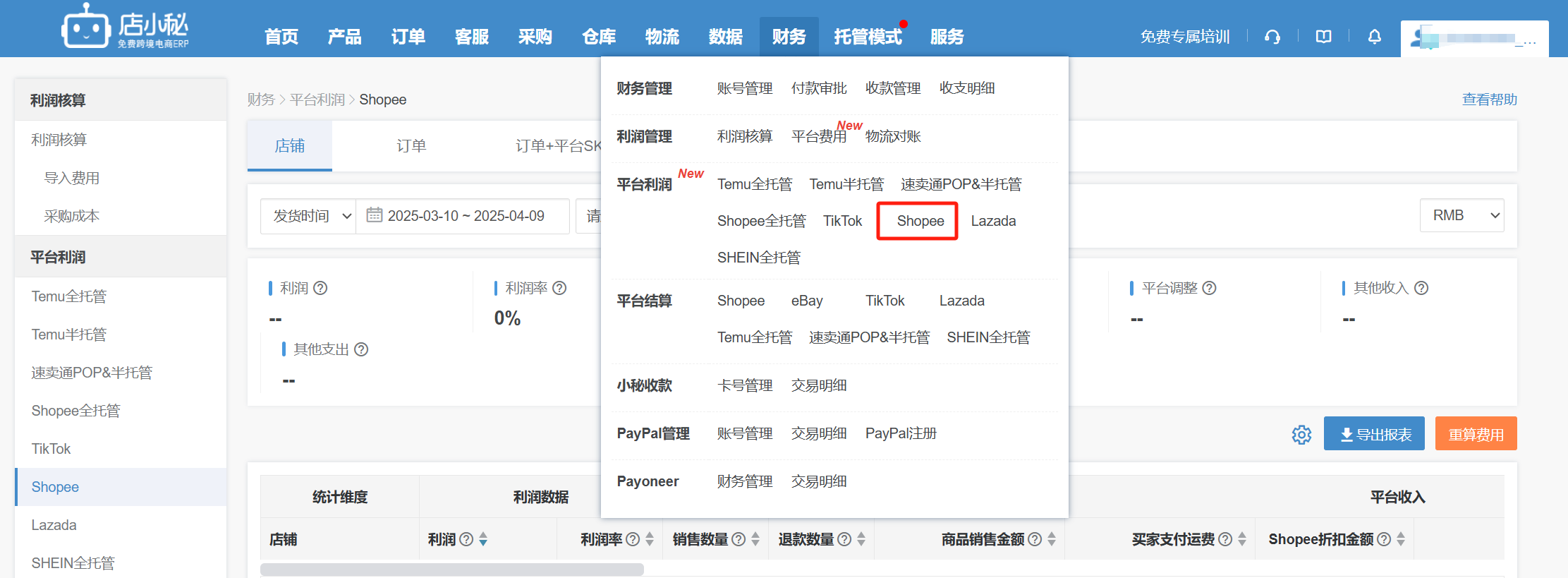Click the 导出报表 button
1568x578 pixels.
coord(1374,433)
